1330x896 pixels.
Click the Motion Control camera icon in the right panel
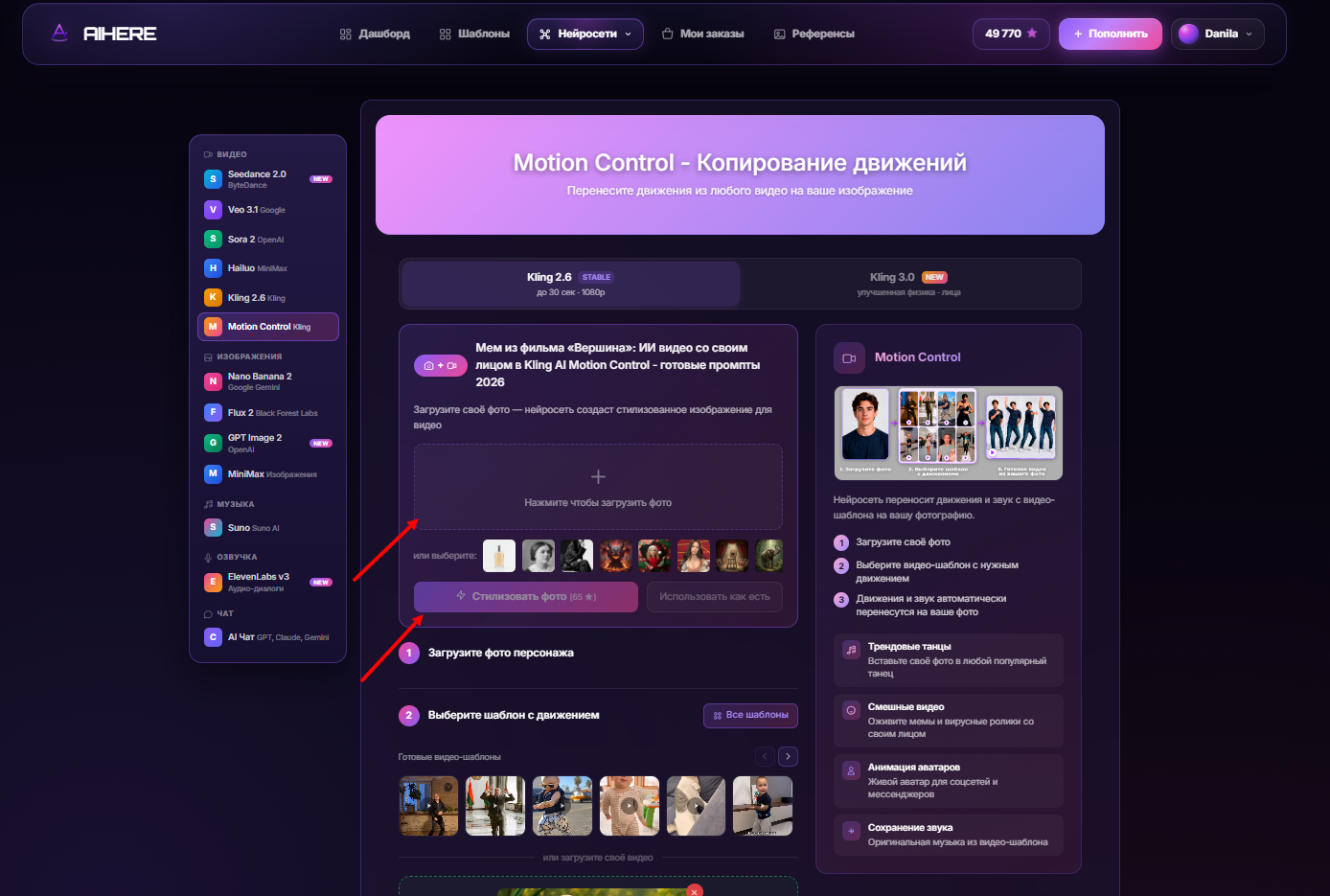[849, 357]
